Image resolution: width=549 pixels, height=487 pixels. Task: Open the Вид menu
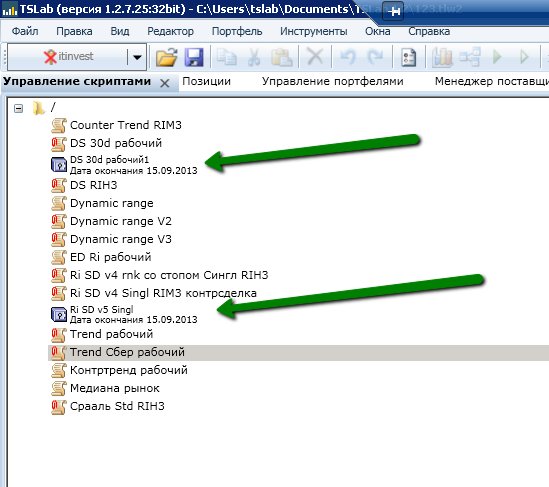click(120, 31)
